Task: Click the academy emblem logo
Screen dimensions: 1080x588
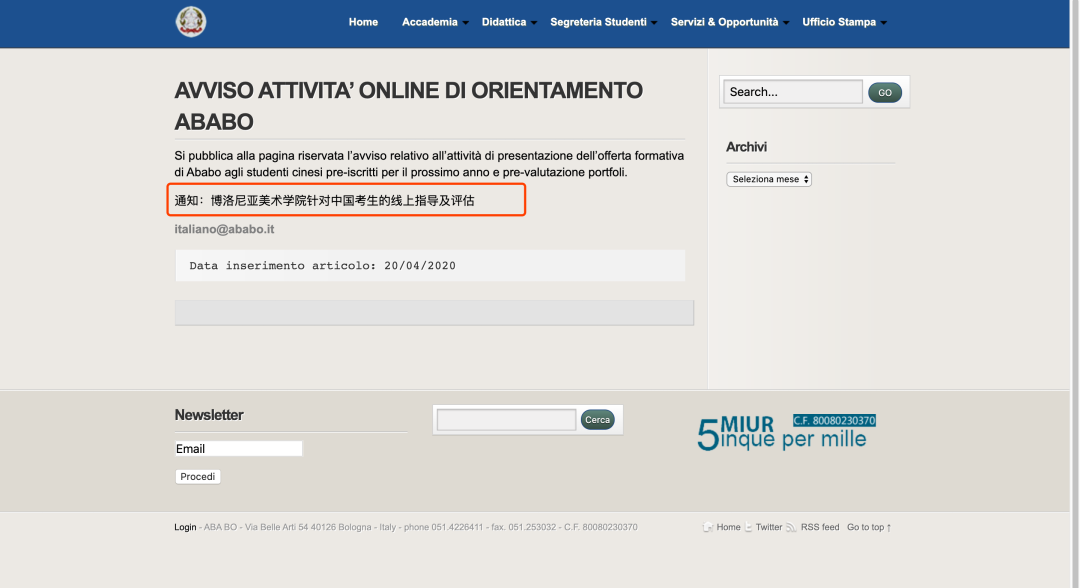Action: point(191,21)
